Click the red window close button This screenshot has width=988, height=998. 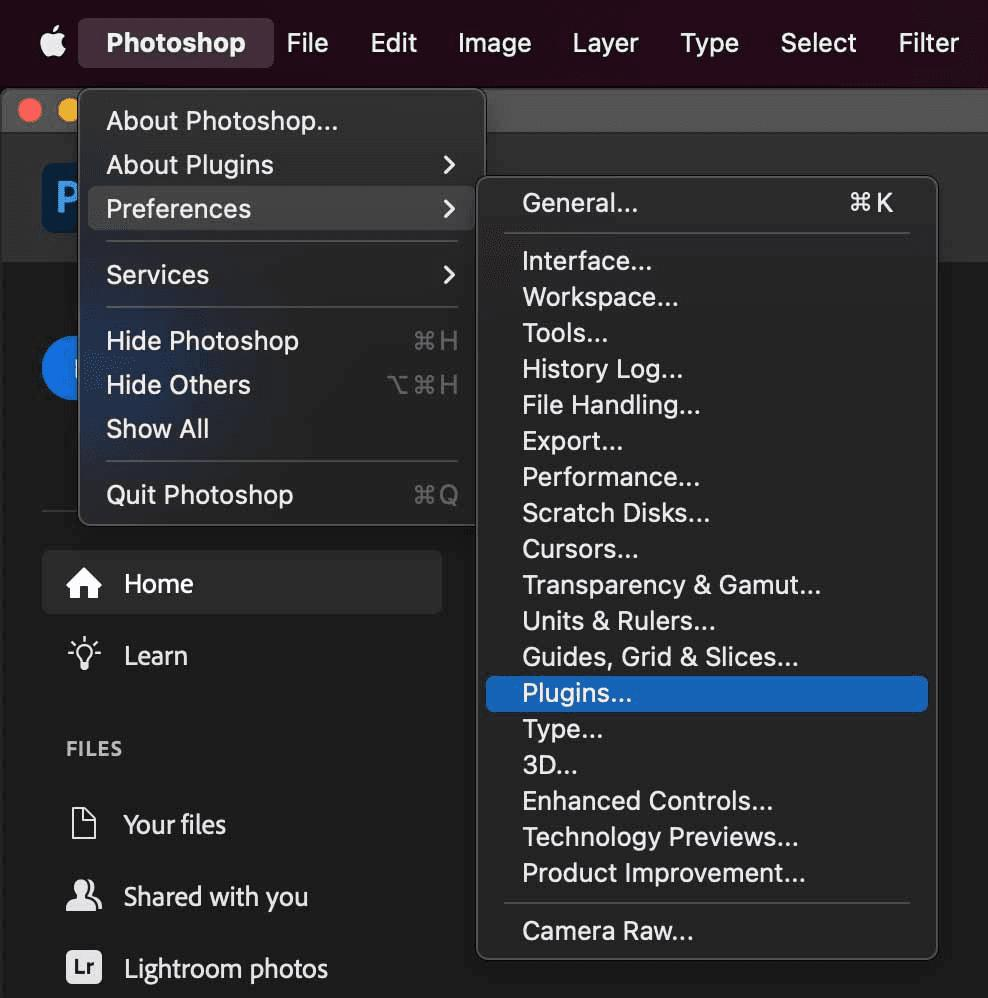tap(30, 110)
